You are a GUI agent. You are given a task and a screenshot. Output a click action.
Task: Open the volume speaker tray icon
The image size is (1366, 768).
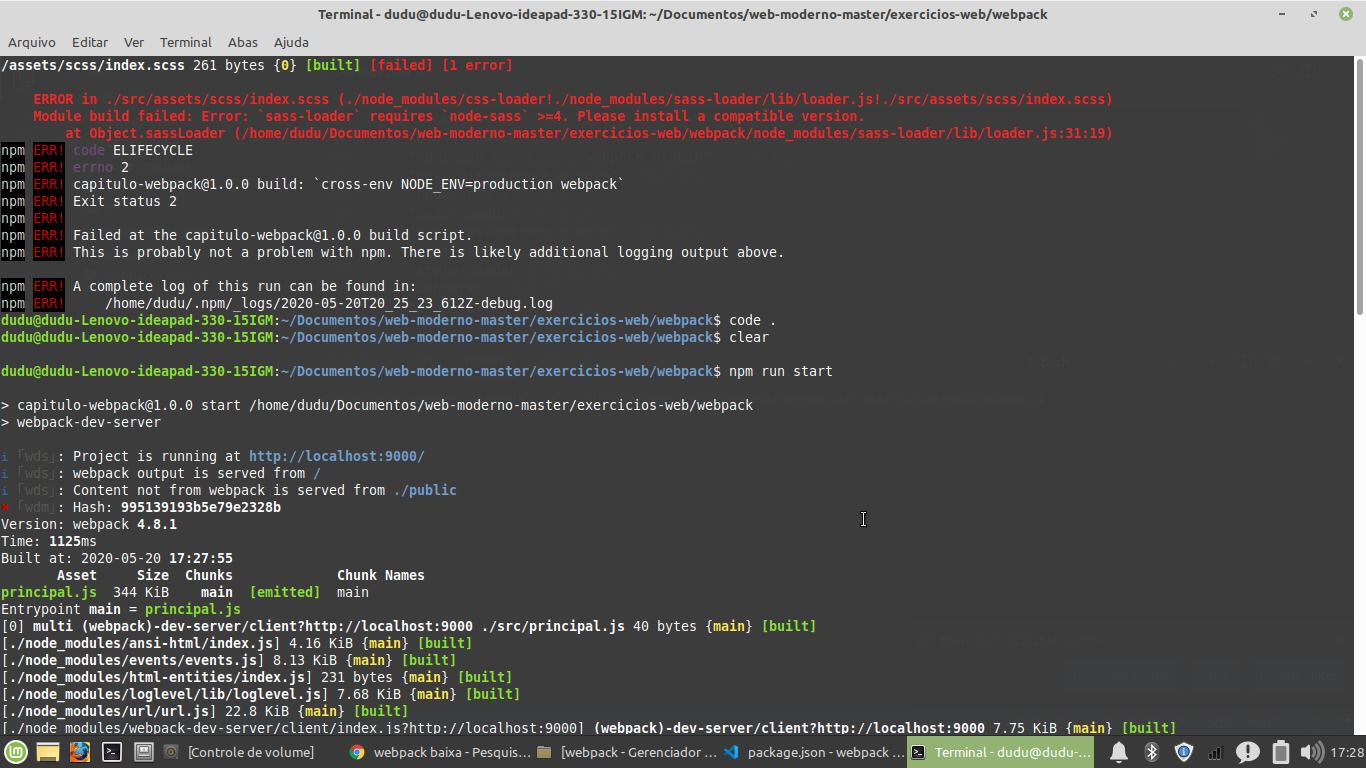pos(1311,752)
